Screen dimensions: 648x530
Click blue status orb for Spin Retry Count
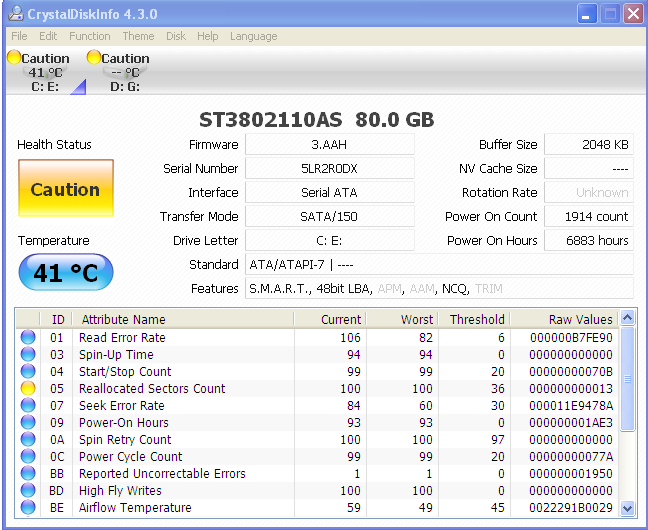click(28, 439)
